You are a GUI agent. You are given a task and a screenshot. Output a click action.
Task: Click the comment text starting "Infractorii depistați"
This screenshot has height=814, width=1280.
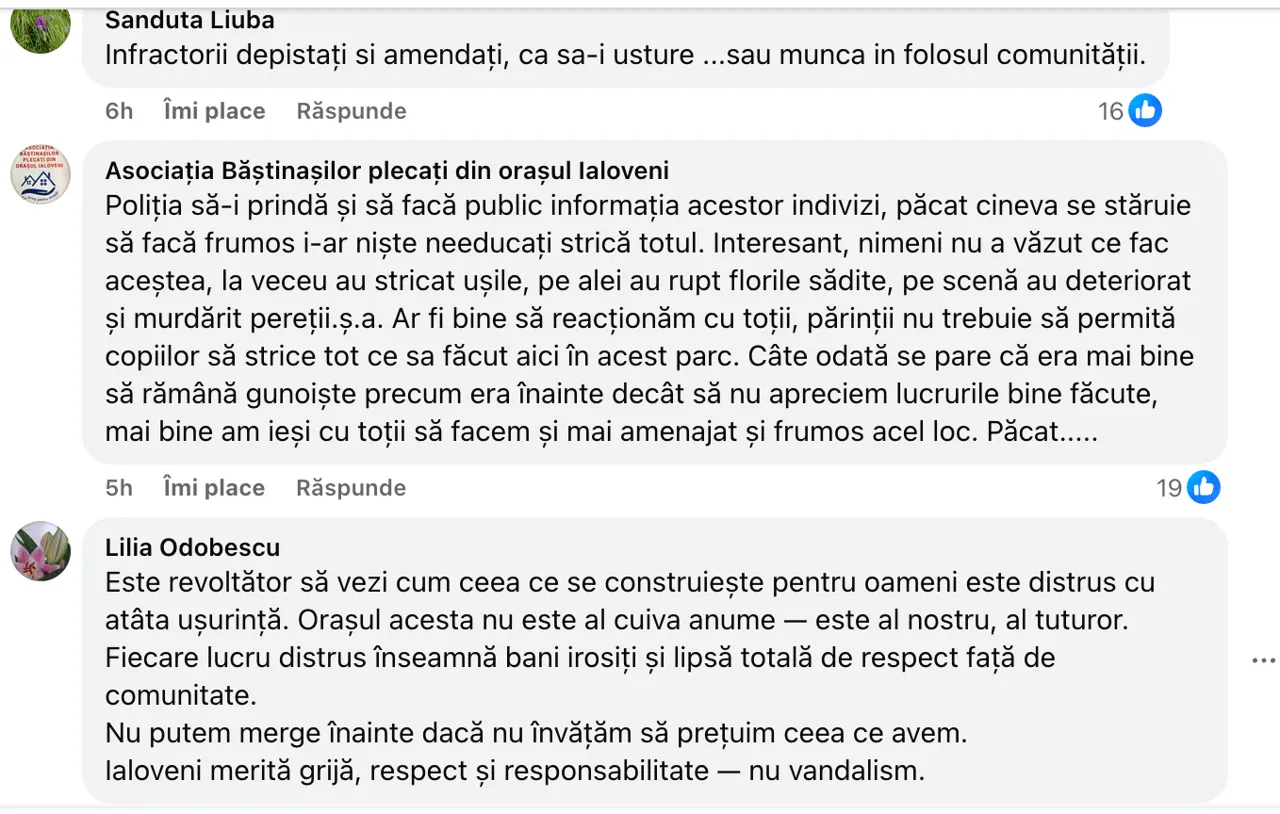point(625,56)
